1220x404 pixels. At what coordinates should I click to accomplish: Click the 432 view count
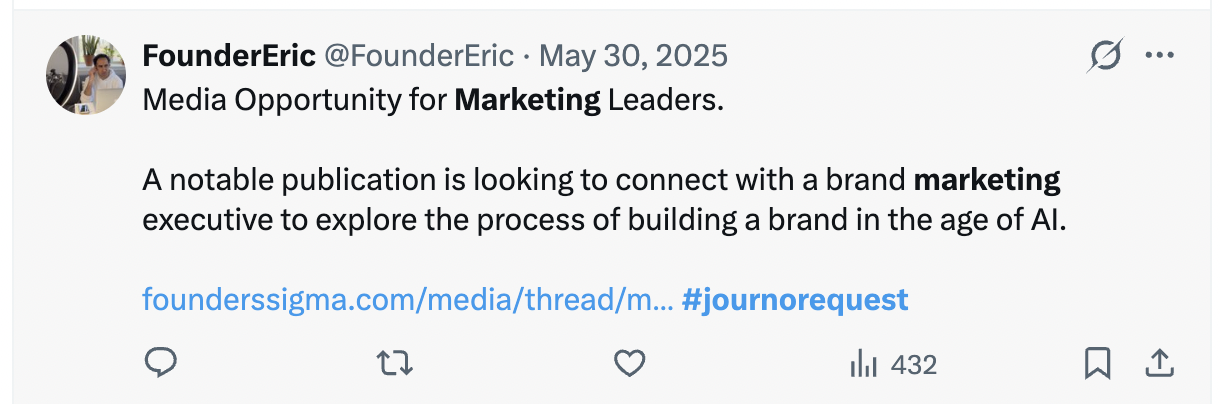tap(913, 365)
